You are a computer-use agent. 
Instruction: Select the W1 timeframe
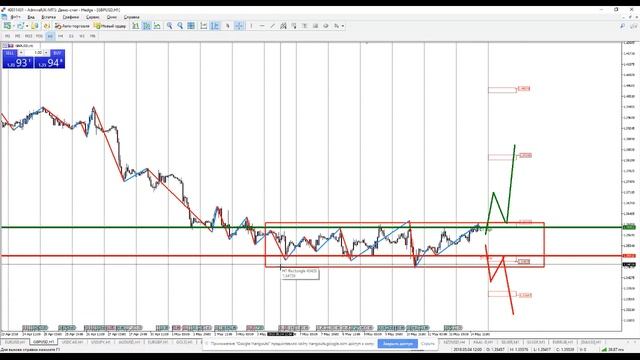tap(82, 36)
